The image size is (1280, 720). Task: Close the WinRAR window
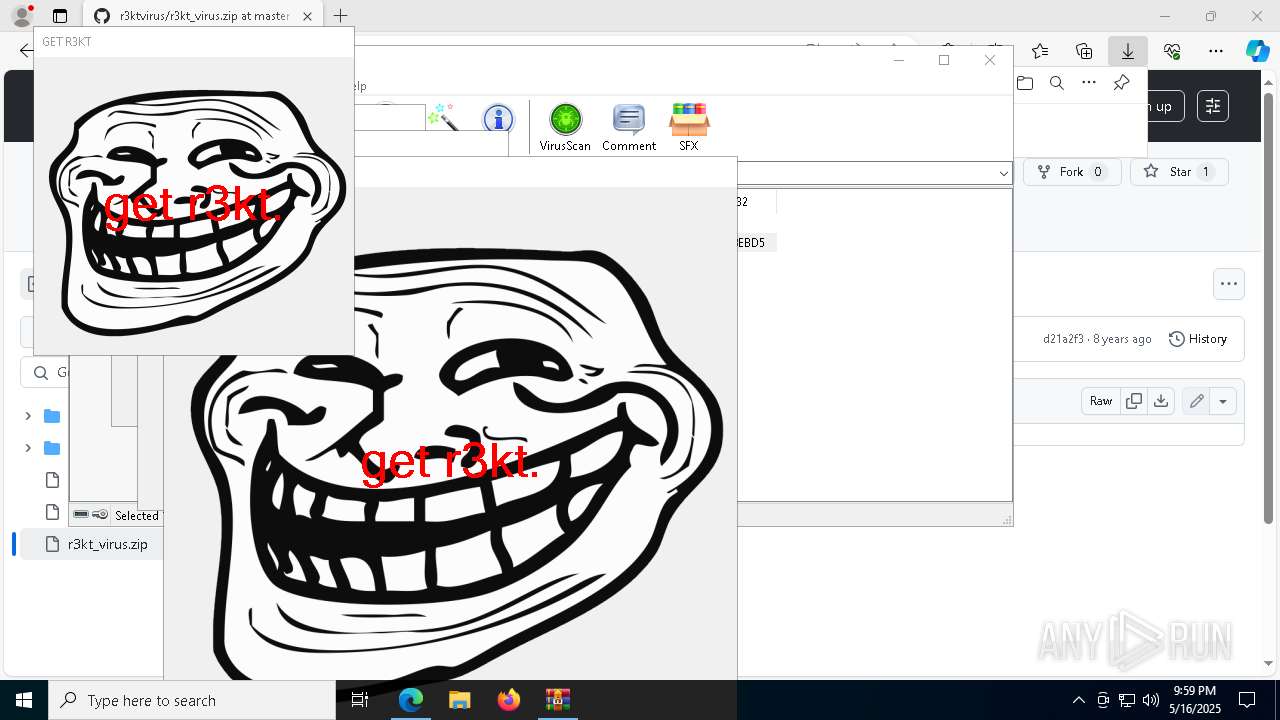coord(990,60)
